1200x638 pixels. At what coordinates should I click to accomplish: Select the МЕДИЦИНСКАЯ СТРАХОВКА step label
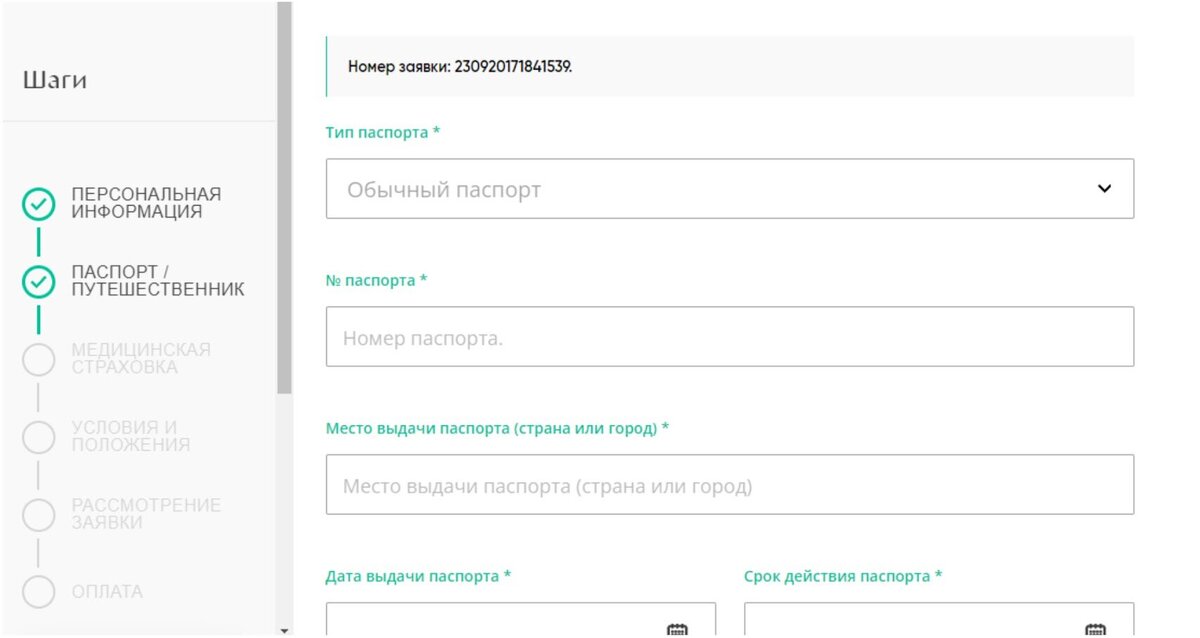coord(141,359)
